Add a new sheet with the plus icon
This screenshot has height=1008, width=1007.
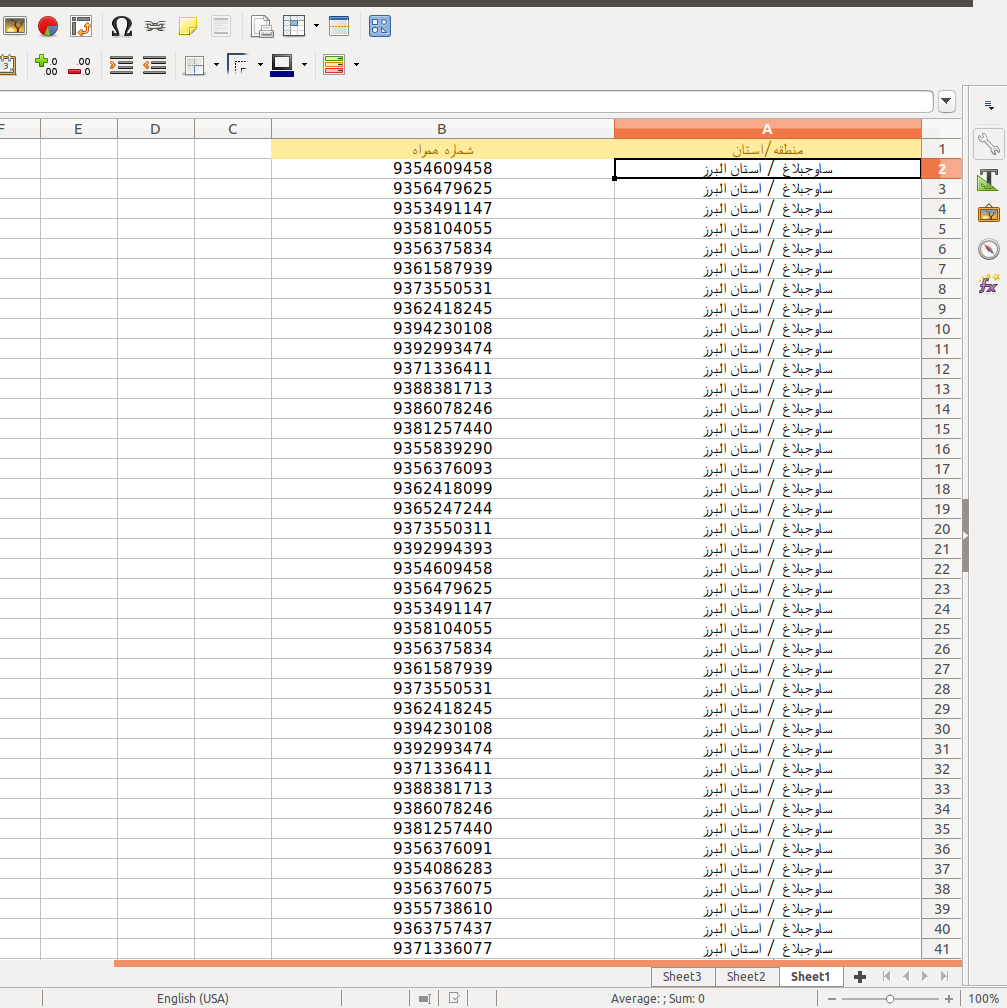tap(860, 977)
